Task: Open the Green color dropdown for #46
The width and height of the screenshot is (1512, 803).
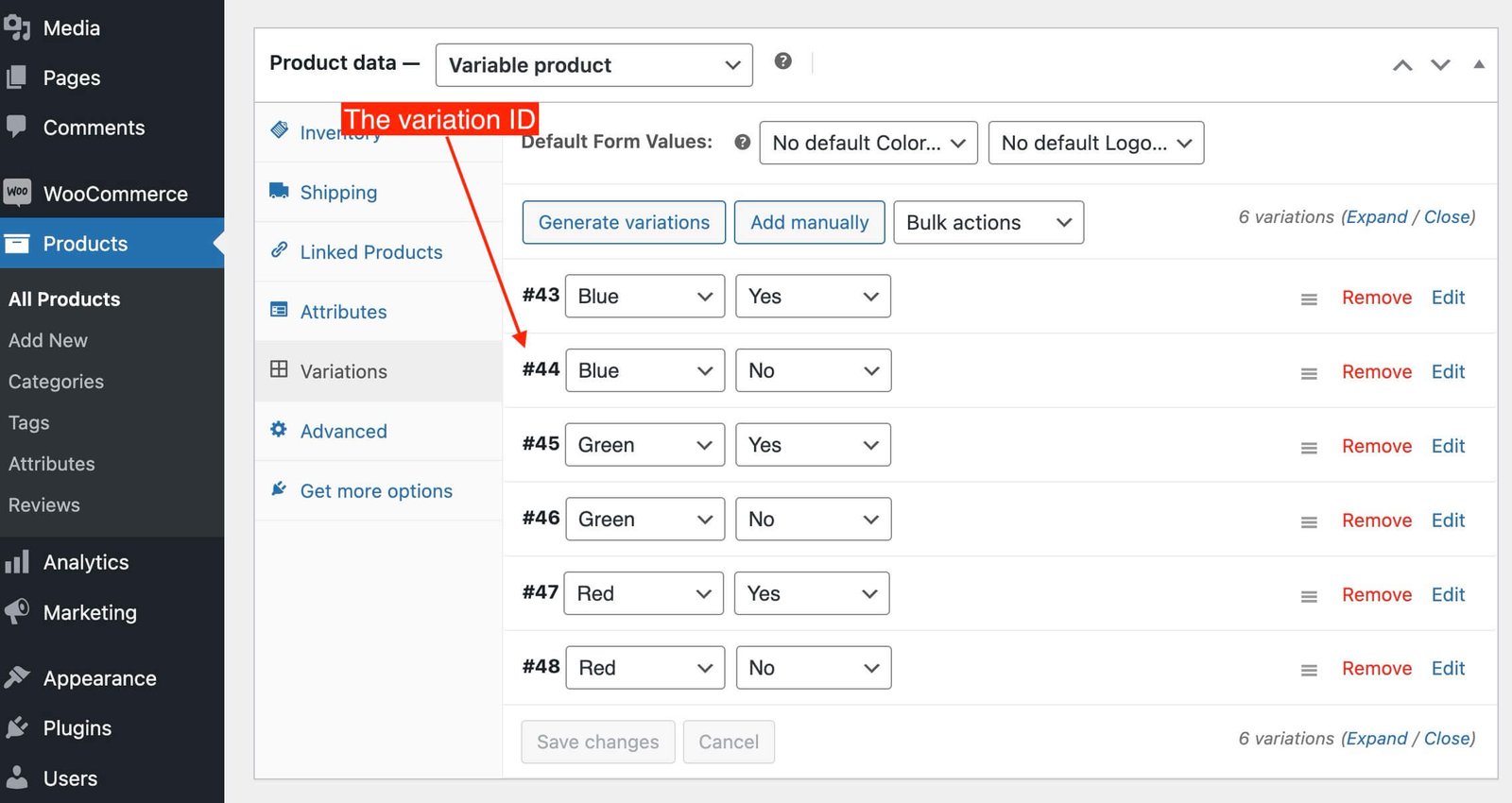Action: (645, 520)
